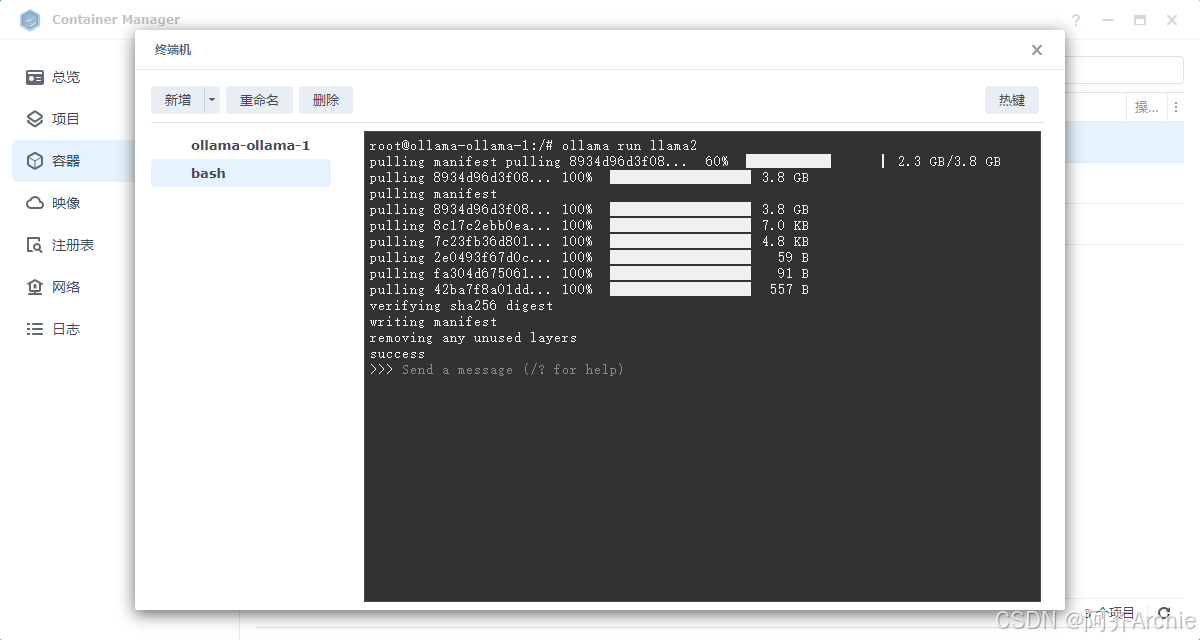Click the 项目 layers icon in sidebar
This screenshot has width=1200, height=640.
click(35, 119)
